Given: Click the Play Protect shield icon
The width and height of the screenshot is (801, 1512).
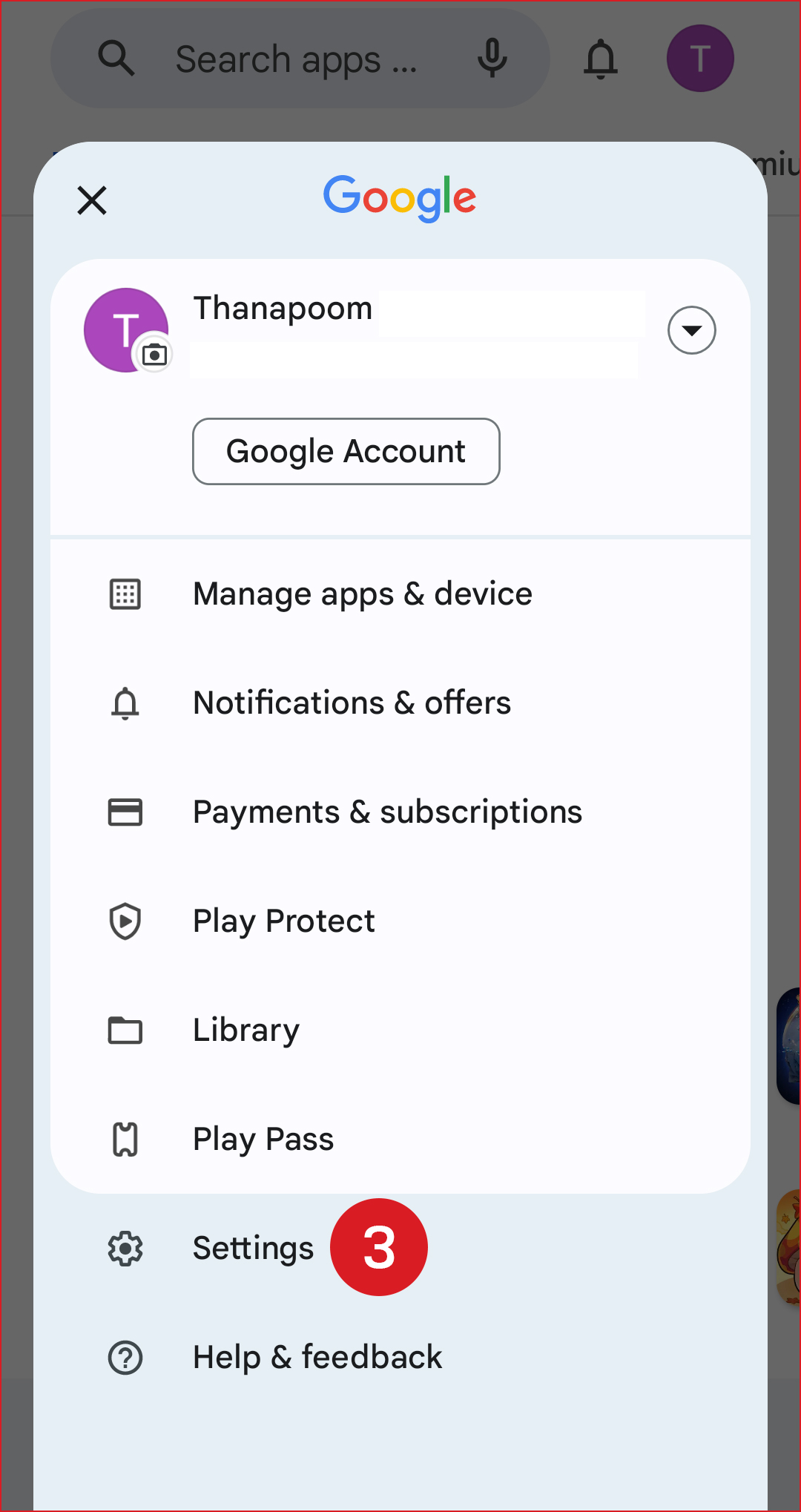Looking at the screenshot, I should click(125, 921).
